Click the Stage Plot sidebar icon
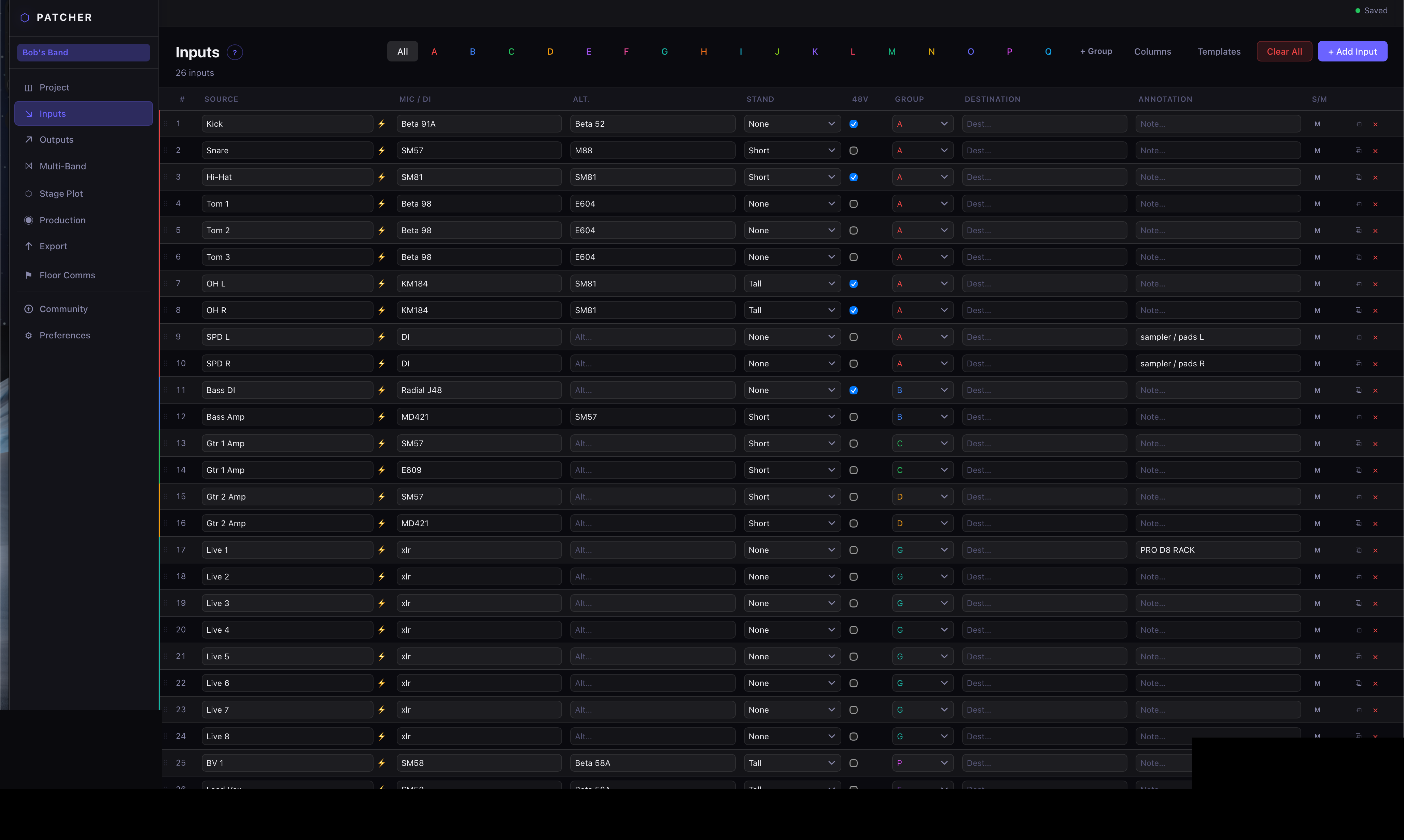Viewport: 1404px width, 840px height. 29,194
